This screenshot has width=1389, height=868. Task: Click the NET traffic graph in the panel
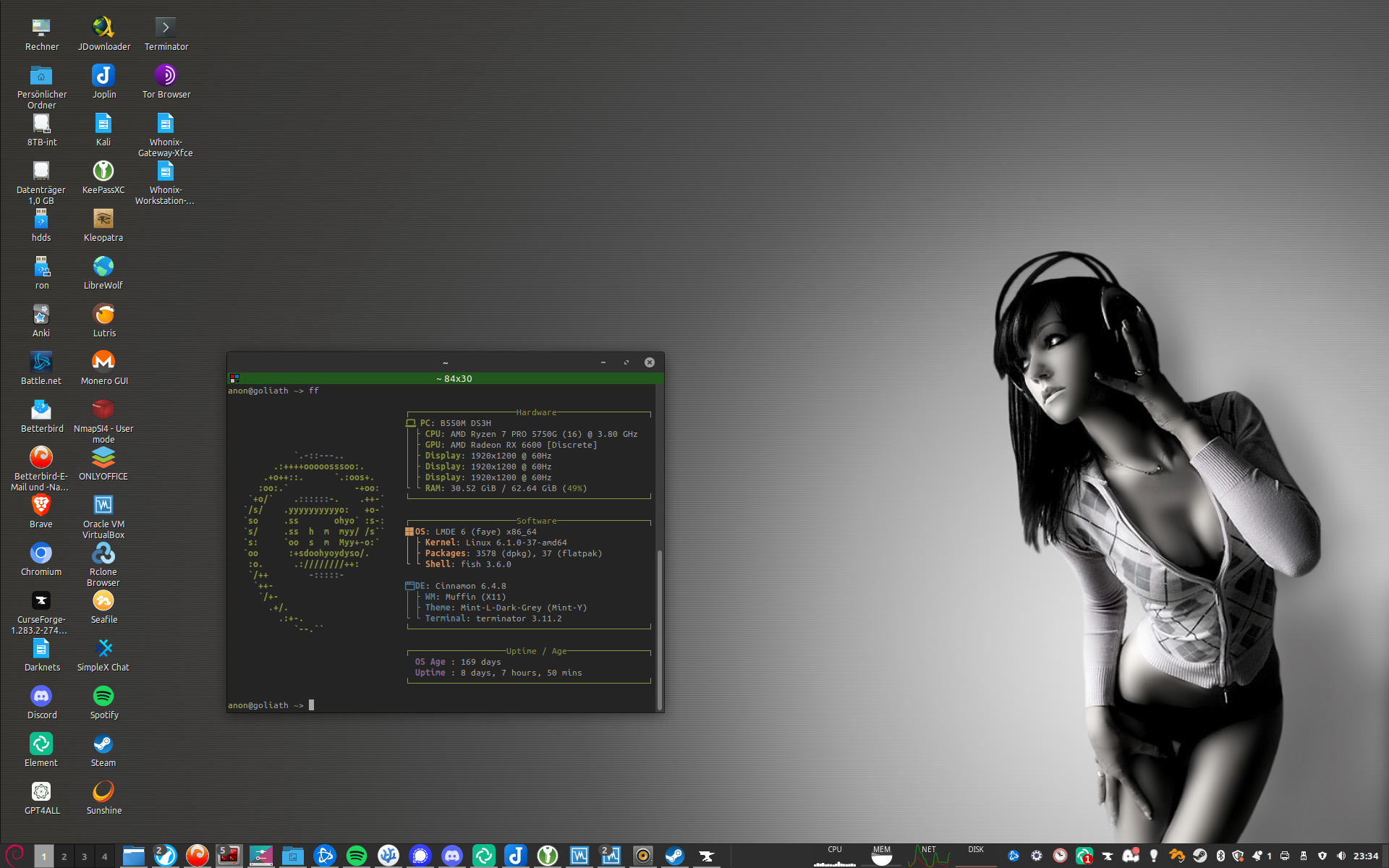(929, 856)
